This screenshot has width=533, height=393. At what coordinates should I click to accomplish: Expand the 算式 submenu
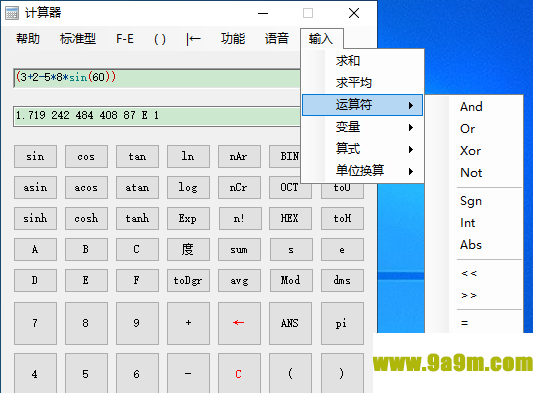pyautogui.click(x=362, y=149)
